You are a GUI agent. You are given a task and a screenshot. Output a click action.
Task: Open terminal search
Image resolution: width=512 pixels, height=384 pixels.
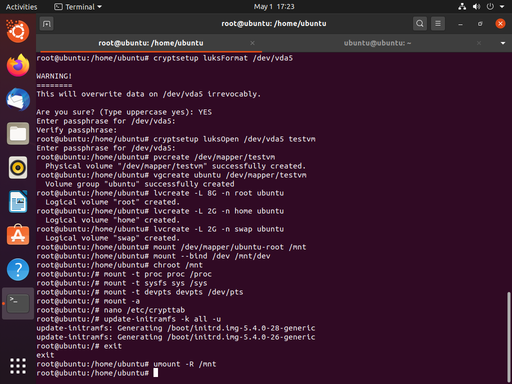[x=420, y=24]
